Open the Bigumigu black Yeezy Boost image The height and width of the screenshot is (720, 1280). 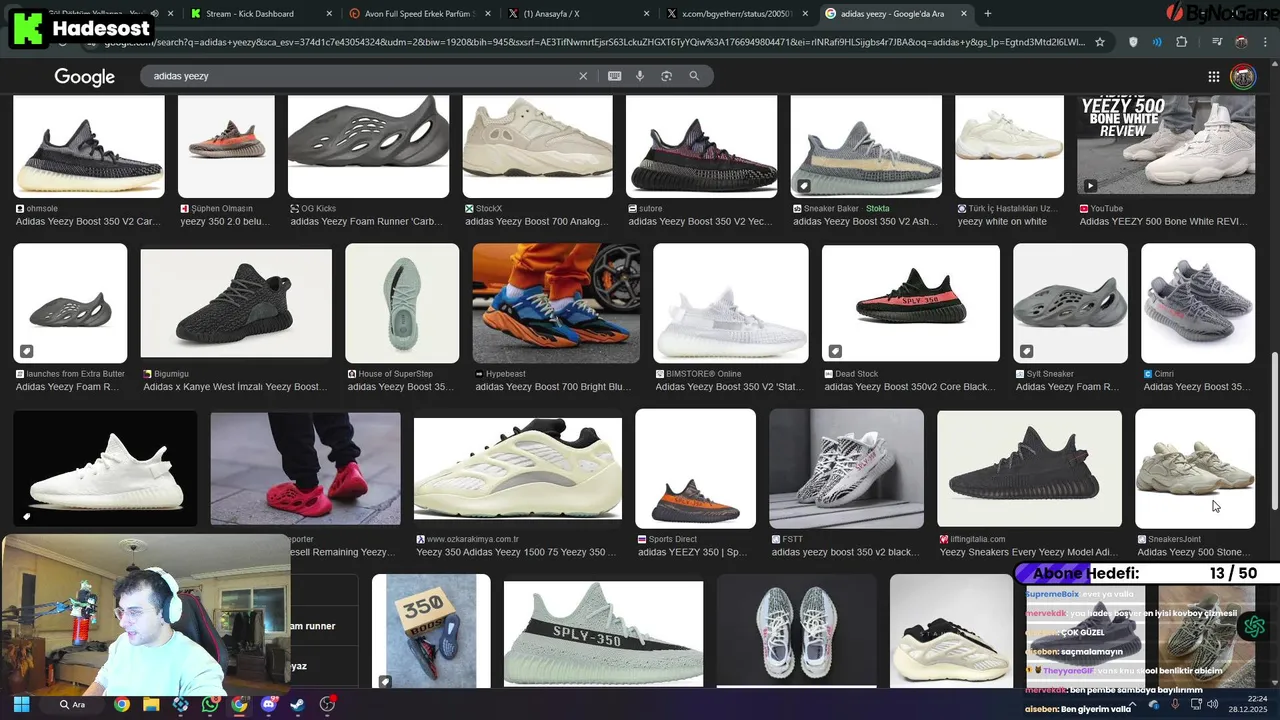point(236,303)
